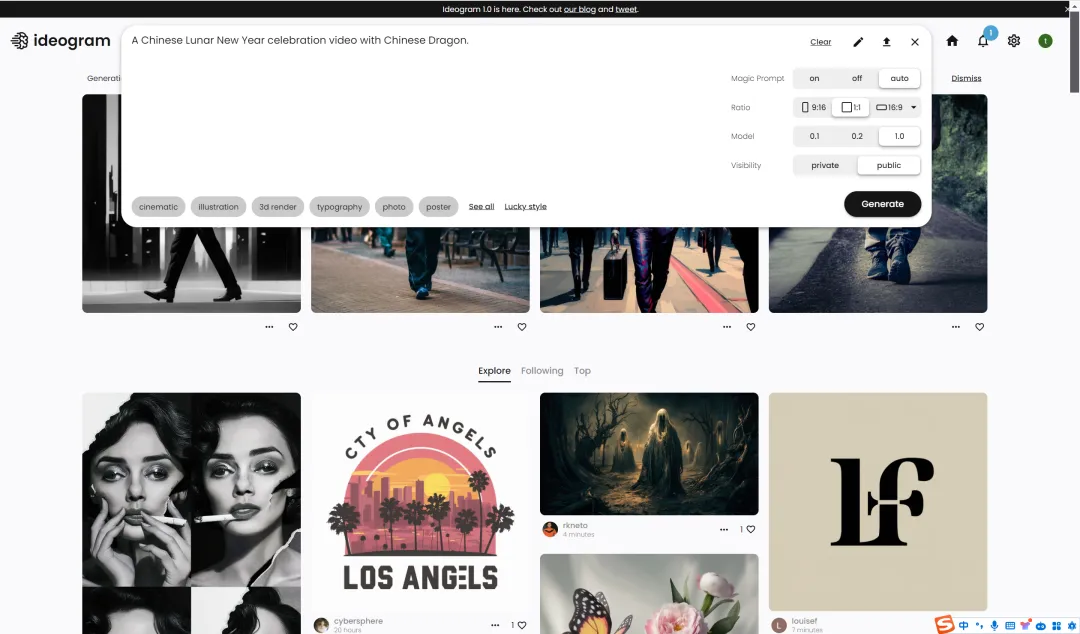
Task: Switch to the Top tab
Action: pos(582,371)
